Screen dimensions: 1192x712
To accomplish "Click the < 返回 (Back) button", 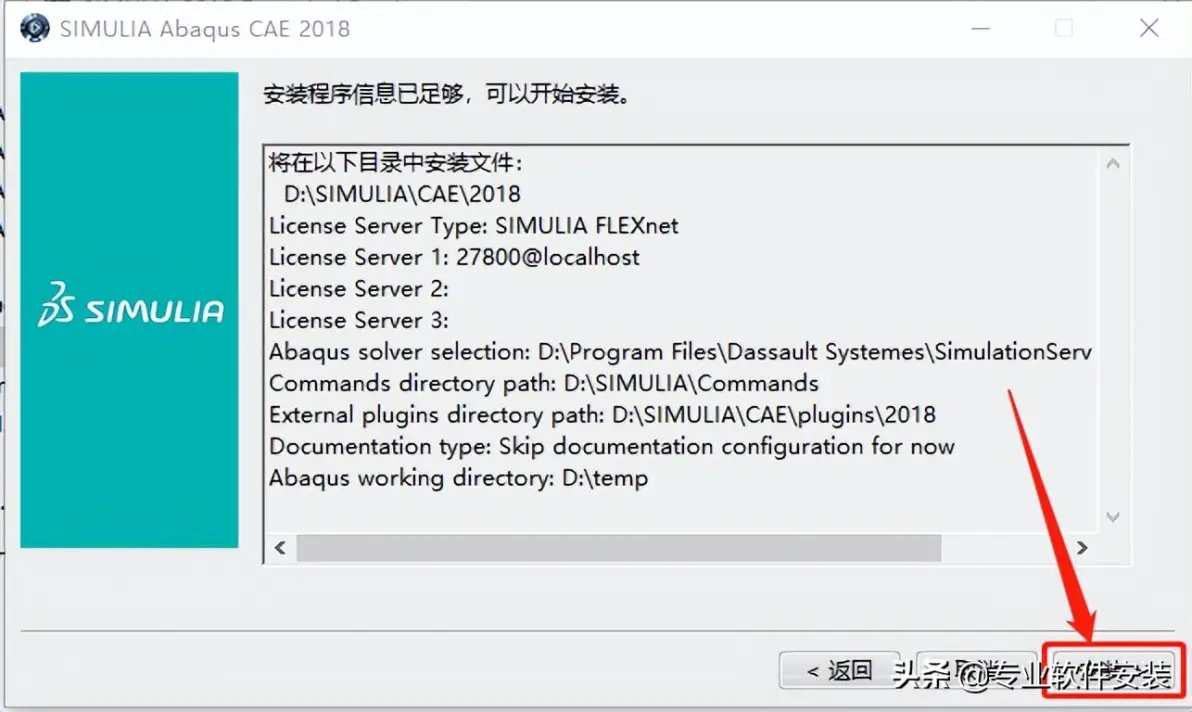I will click(839, 671).
